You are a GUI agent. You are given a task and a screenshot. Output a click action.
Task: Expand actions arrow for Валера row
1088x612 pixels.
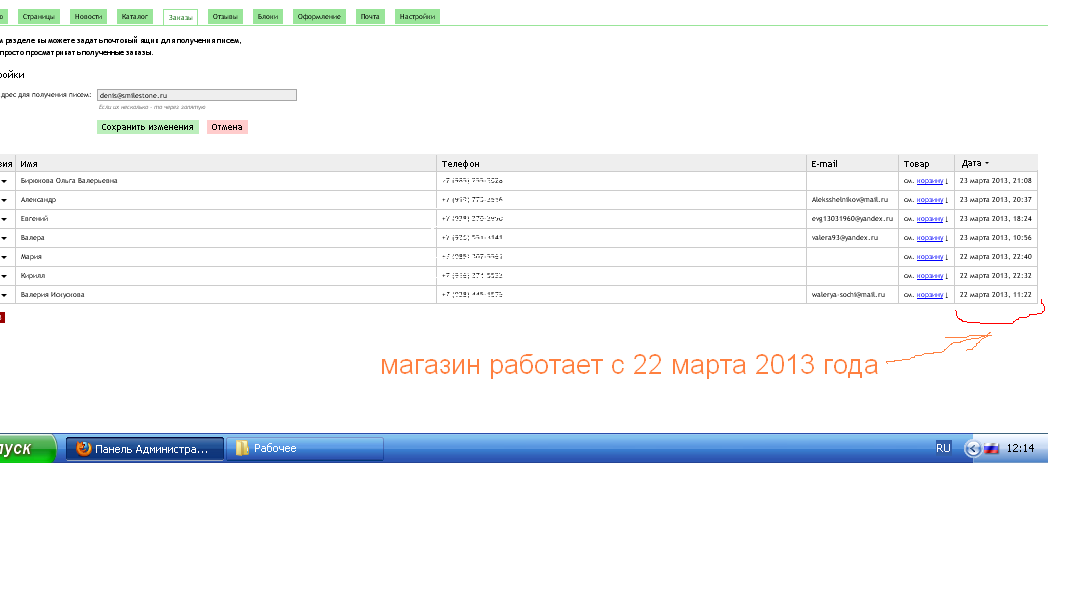pos(4,238)
